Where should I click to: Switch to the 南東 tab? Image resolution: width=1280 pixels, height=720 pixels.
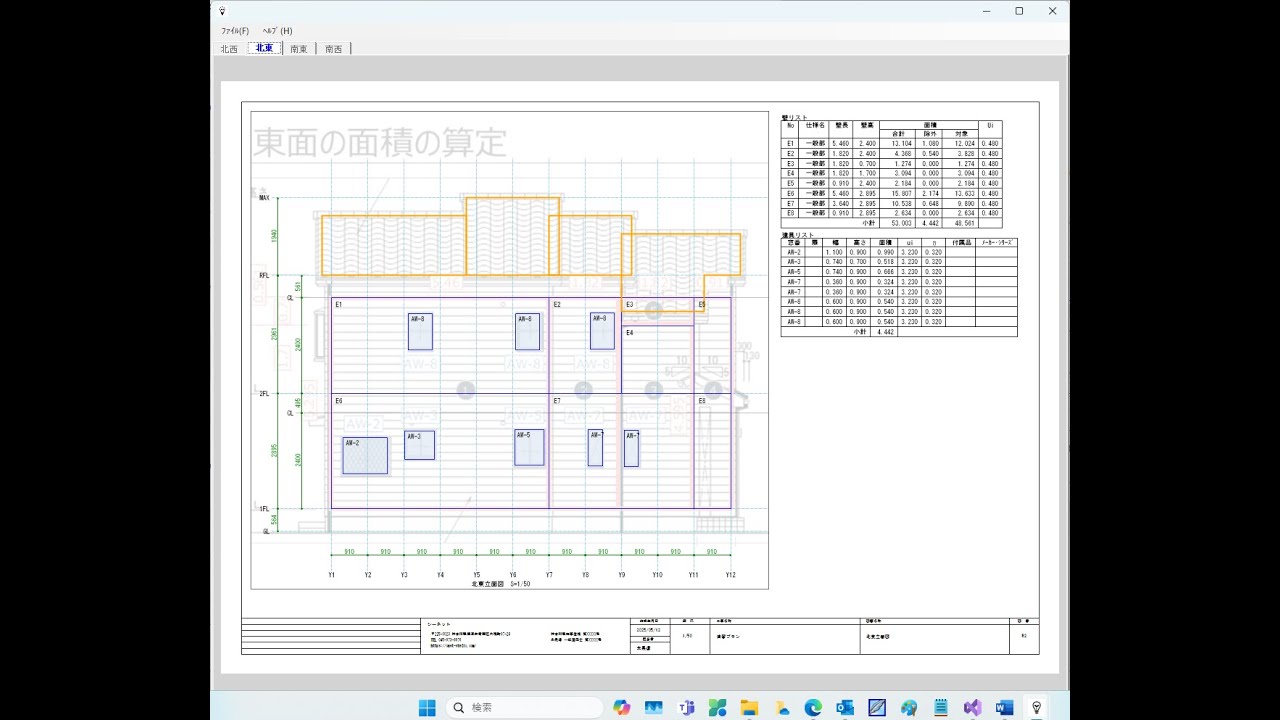tap(299, 48)
